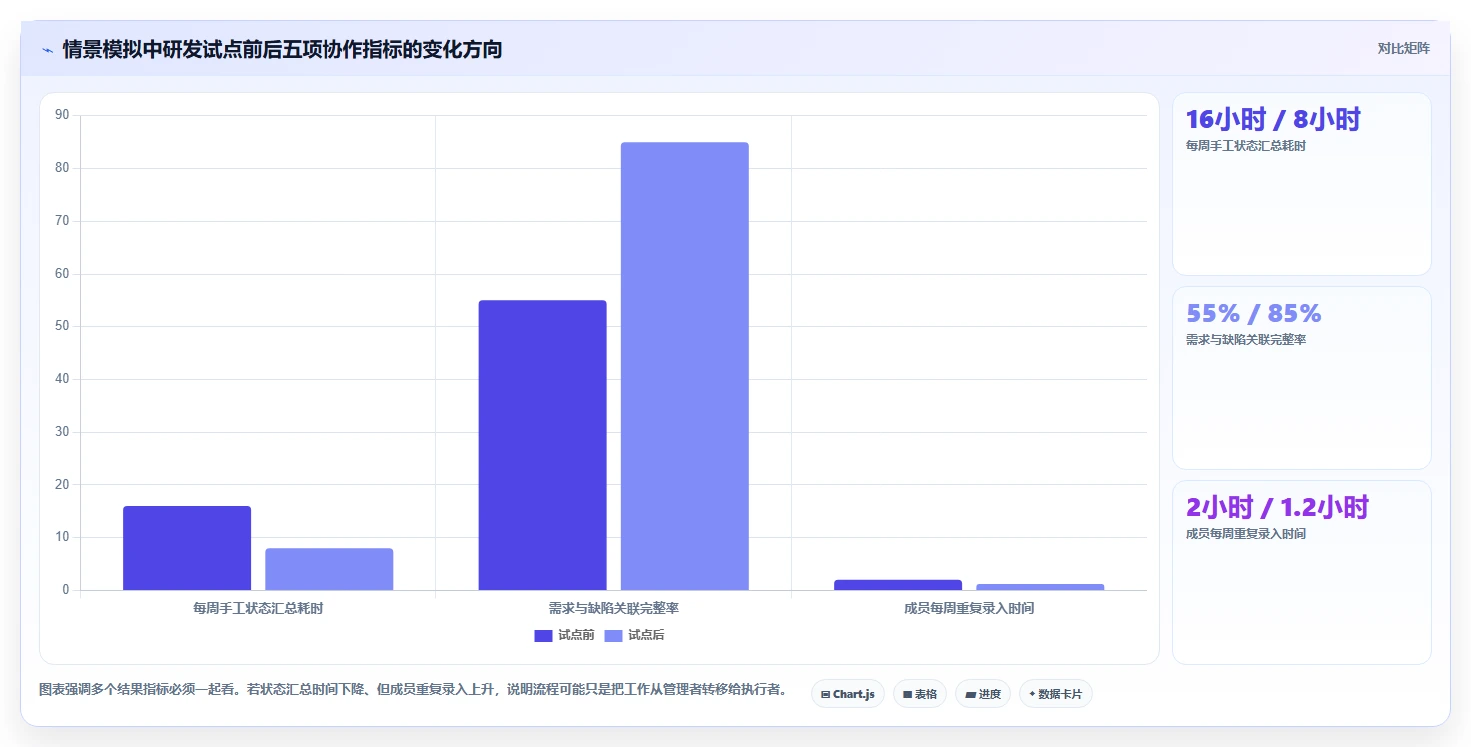Click the 试点前 bar for 成员每周重复录入时间

[x=898, y=585]
